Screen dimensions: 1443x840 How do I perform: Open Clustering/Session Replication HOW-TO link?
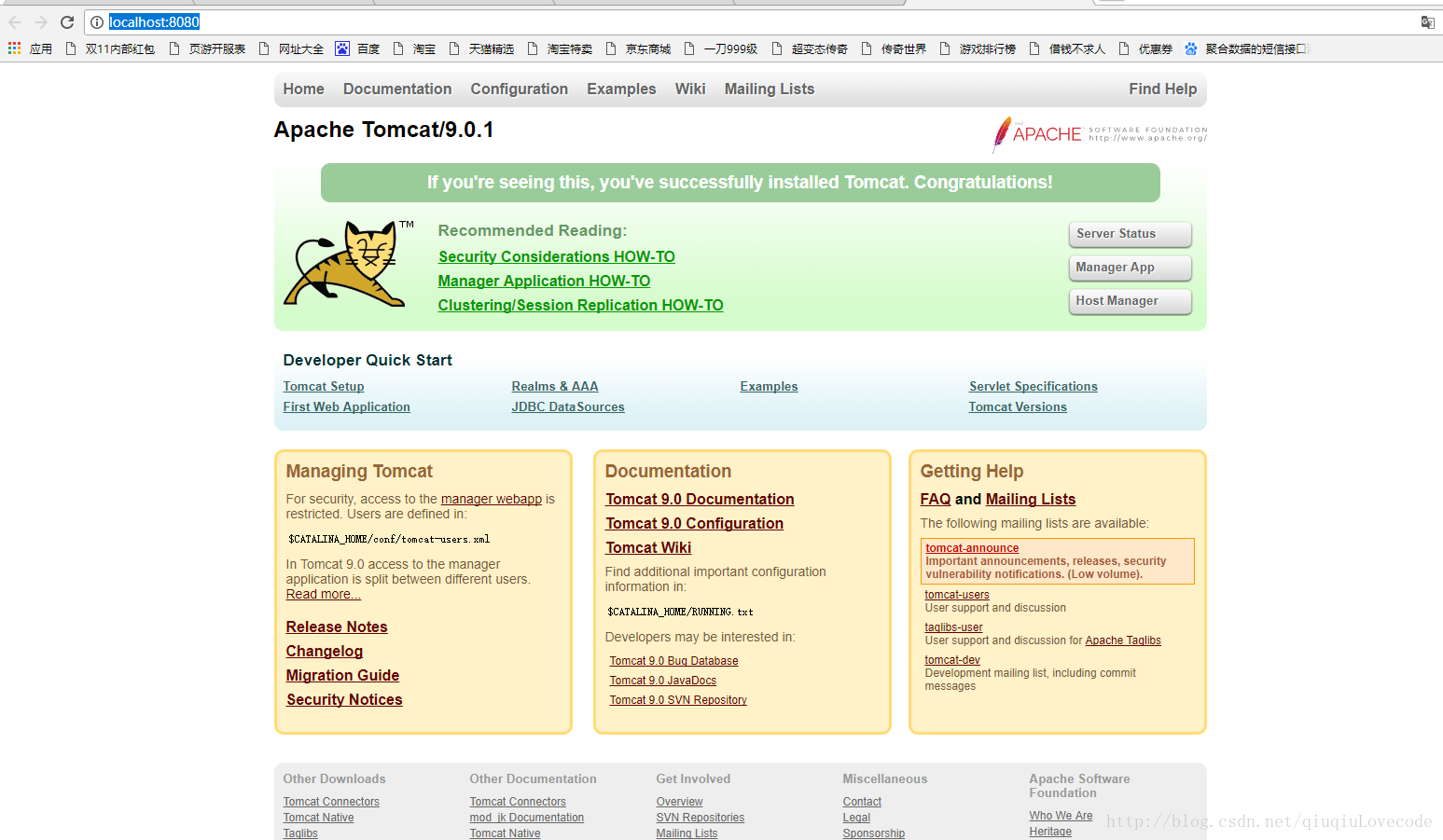coord(581,306)
